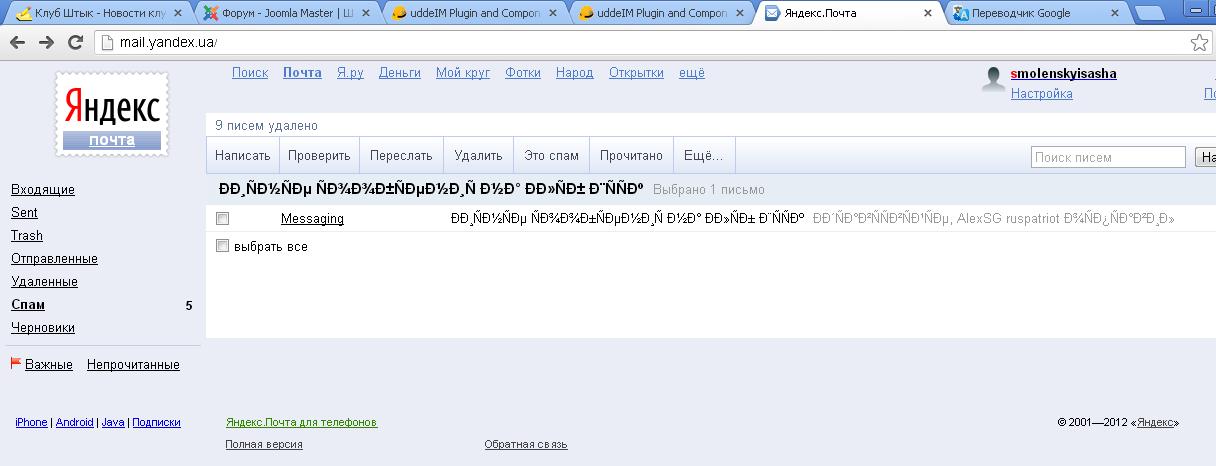Open Отправленные folder
The image size is (1216, 466).
click(x=54, y=259)
